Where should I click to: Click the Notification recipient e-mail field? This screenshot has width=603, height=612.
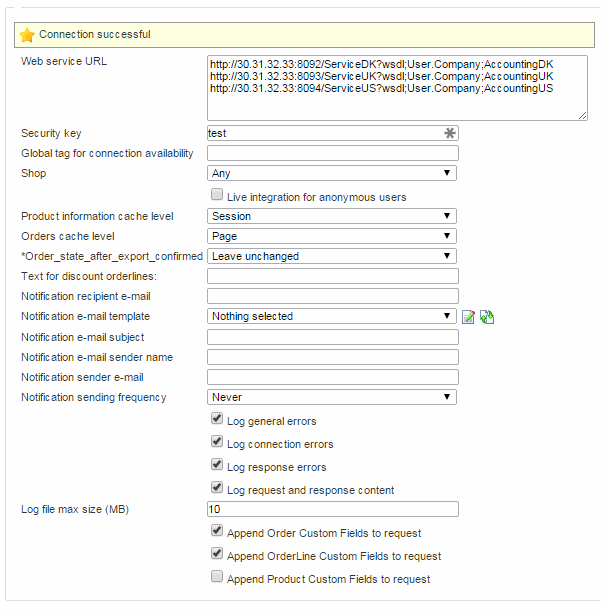[x=332, y=296]
